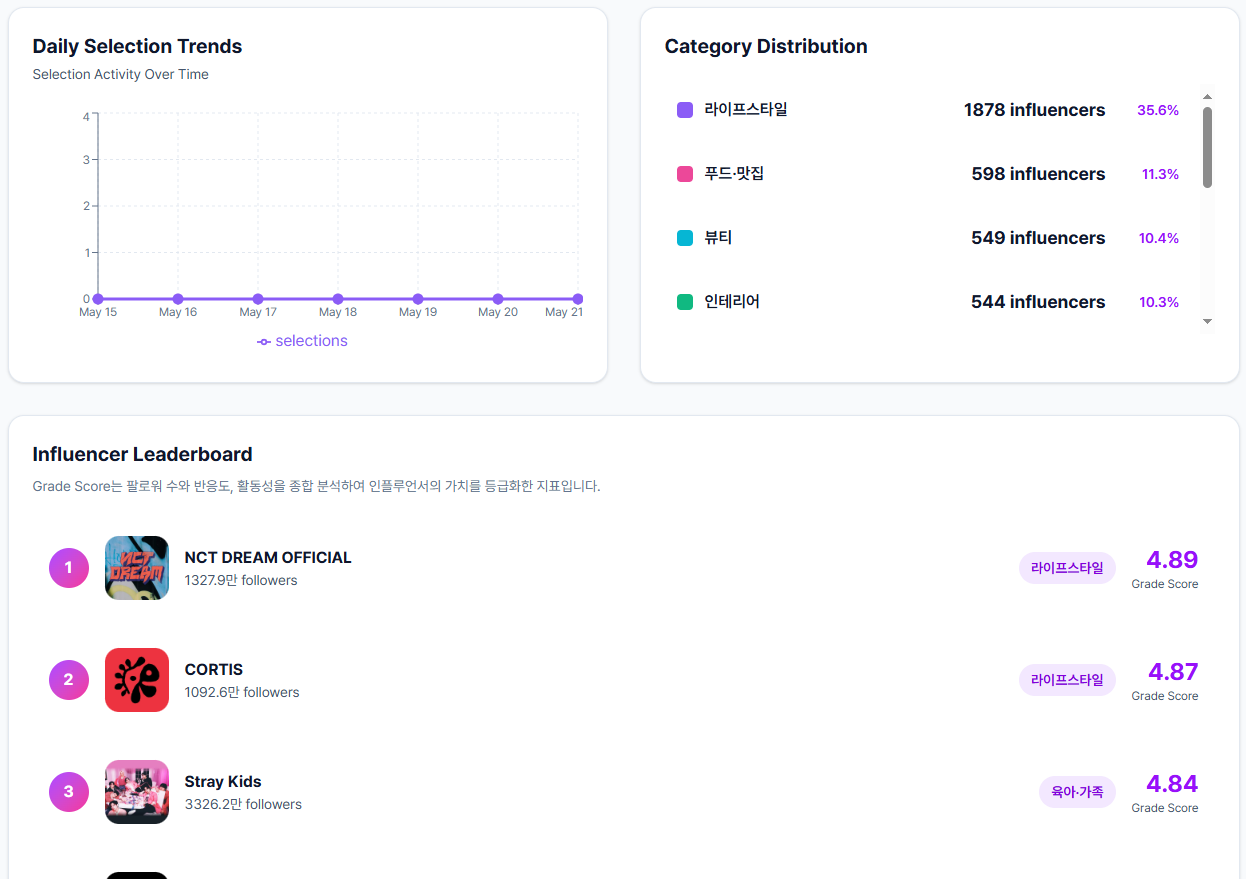Click the 육아·가족 tag on Stray Kids row
The image size is (1246, 879).
tap(1077, 792)
